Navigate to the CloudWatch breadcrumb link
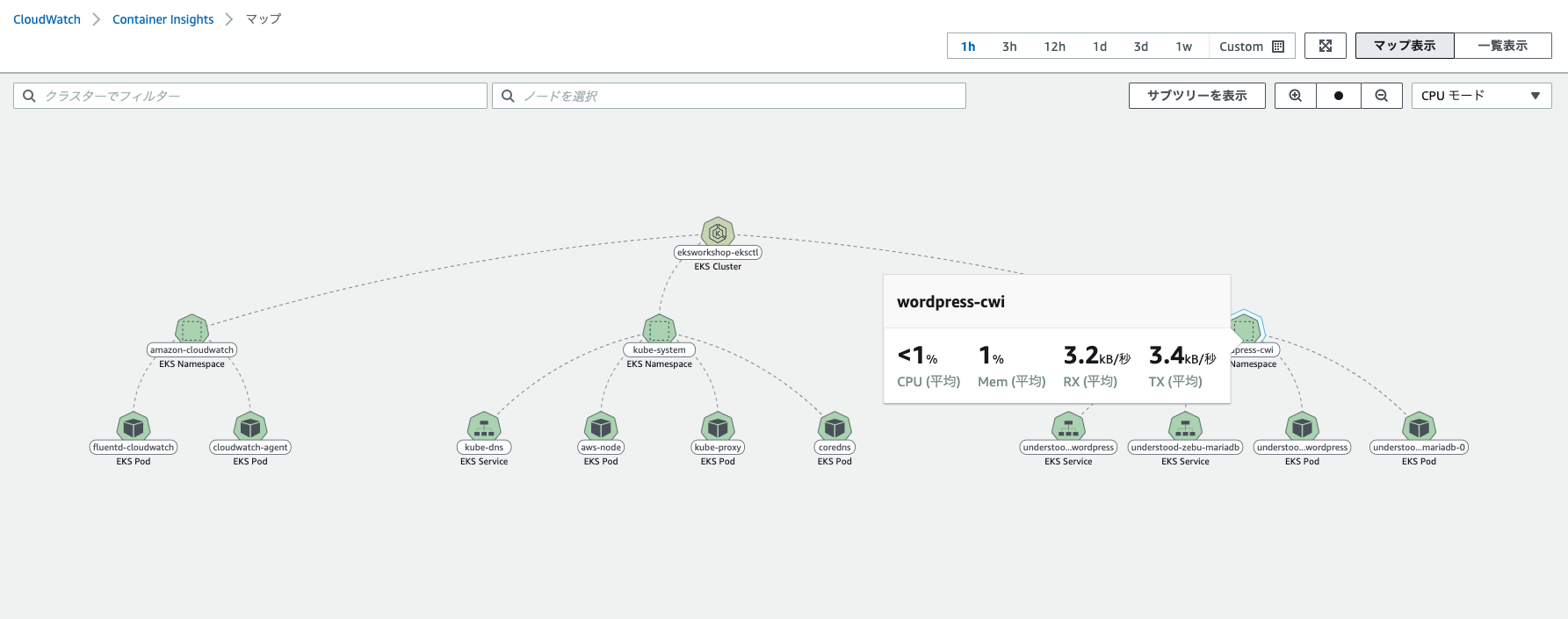 coord(47,19)
